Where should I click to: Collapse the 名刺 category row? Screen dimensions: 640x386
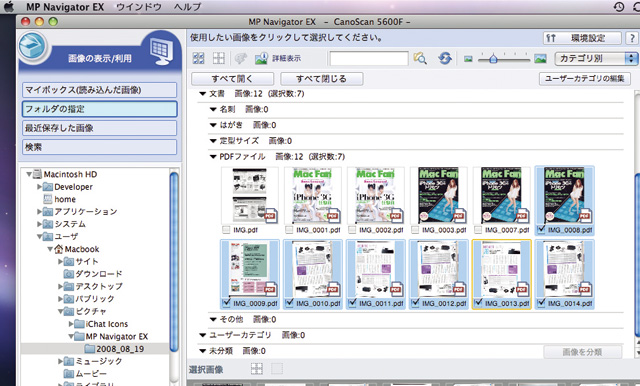point(213,109)
